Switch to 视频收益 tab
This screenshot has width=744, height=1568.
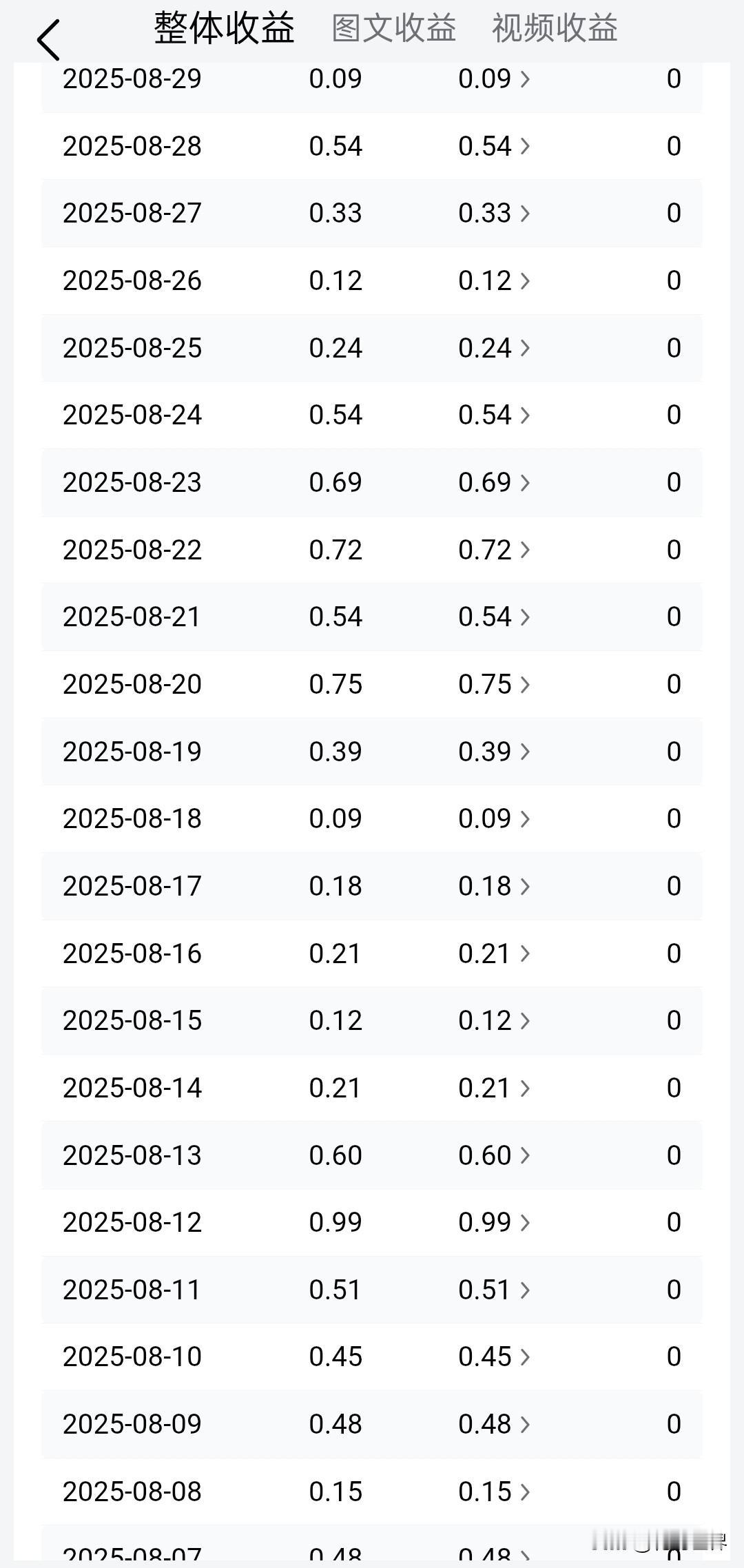(555, 28)
